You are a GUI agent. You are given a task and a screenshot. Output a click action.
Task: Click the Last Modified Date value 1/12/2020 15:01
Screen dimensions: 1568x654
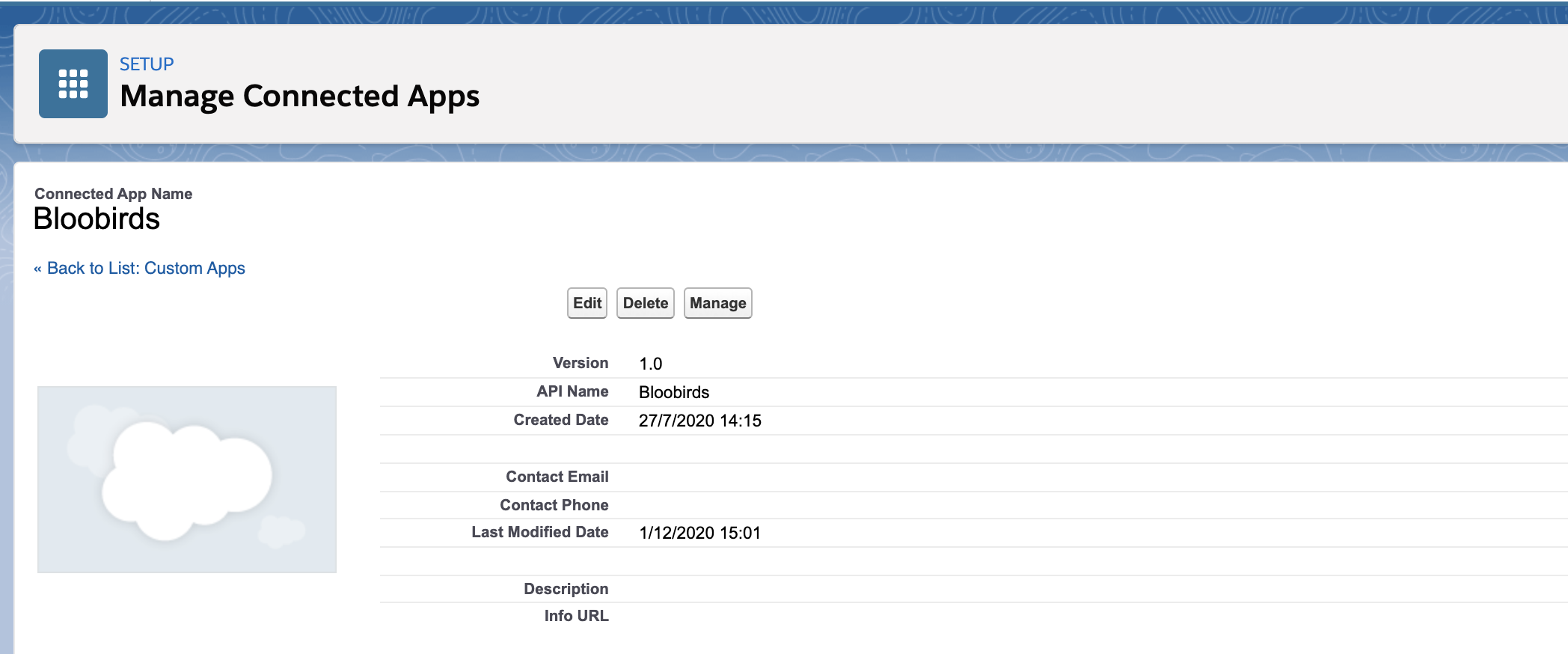pos(700,533)
